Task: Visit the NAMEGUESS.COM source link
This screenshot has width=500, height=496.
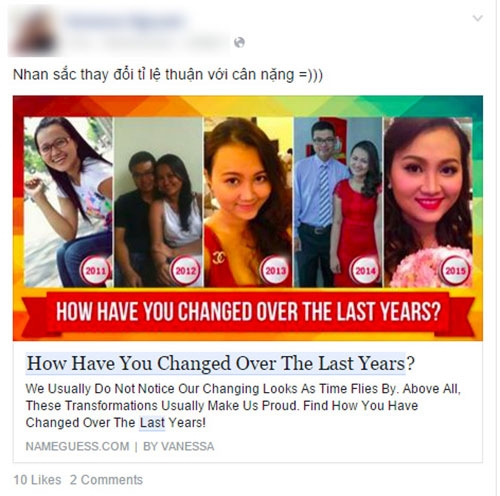Action: [x=77, y=446]
